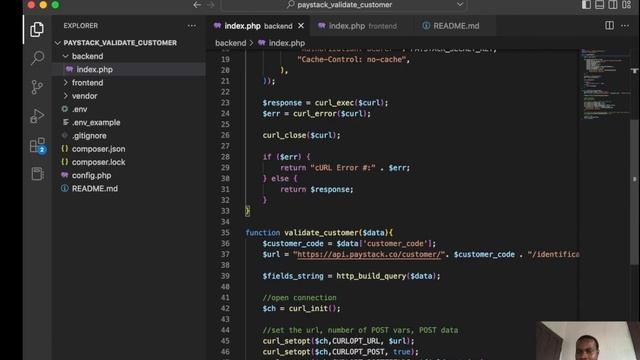Go back with the navigation arrow
Viewport: 640px width, 360px height.
coord(197,5)
